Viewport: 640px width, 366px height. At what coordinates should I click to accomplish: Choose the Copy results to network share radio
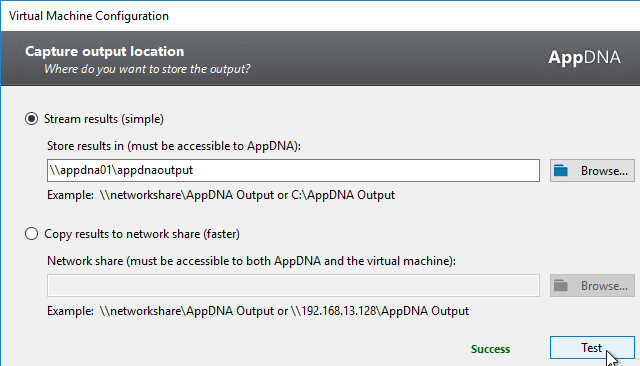tap(31, 234)
